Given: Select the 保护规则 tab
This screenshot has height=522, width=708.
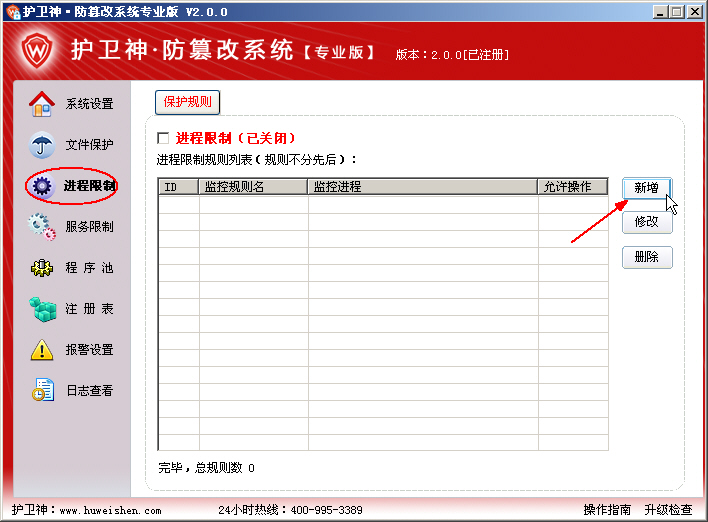Looking at the screenshot, I should tap(187, 102).
